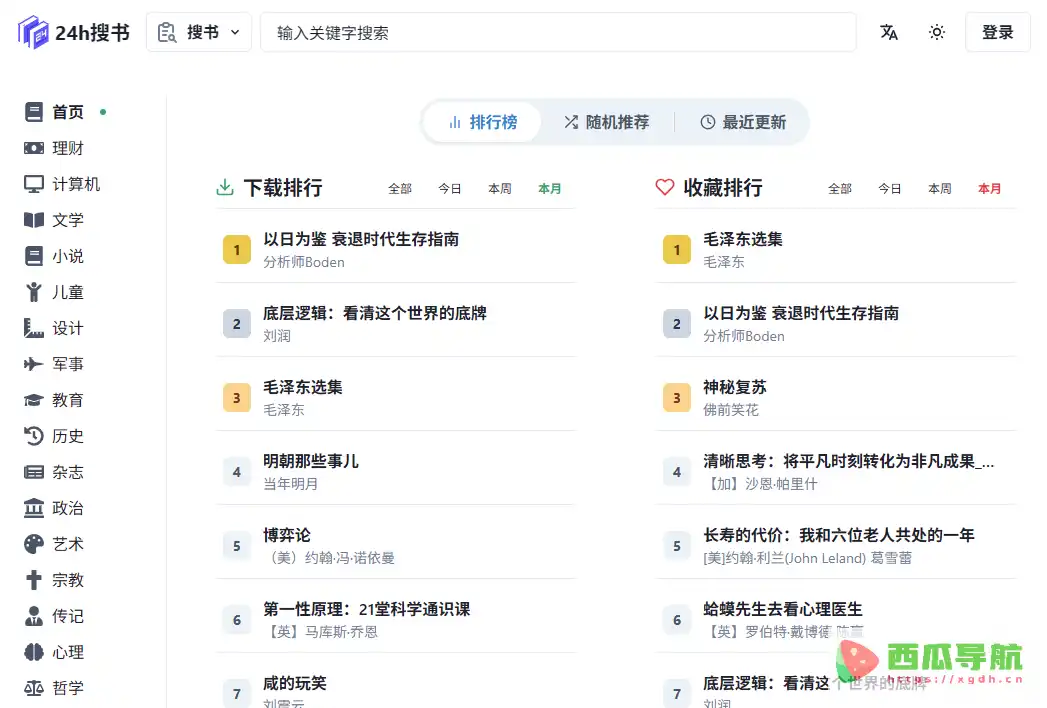Select the 传记 person icon category

point(33,616)
